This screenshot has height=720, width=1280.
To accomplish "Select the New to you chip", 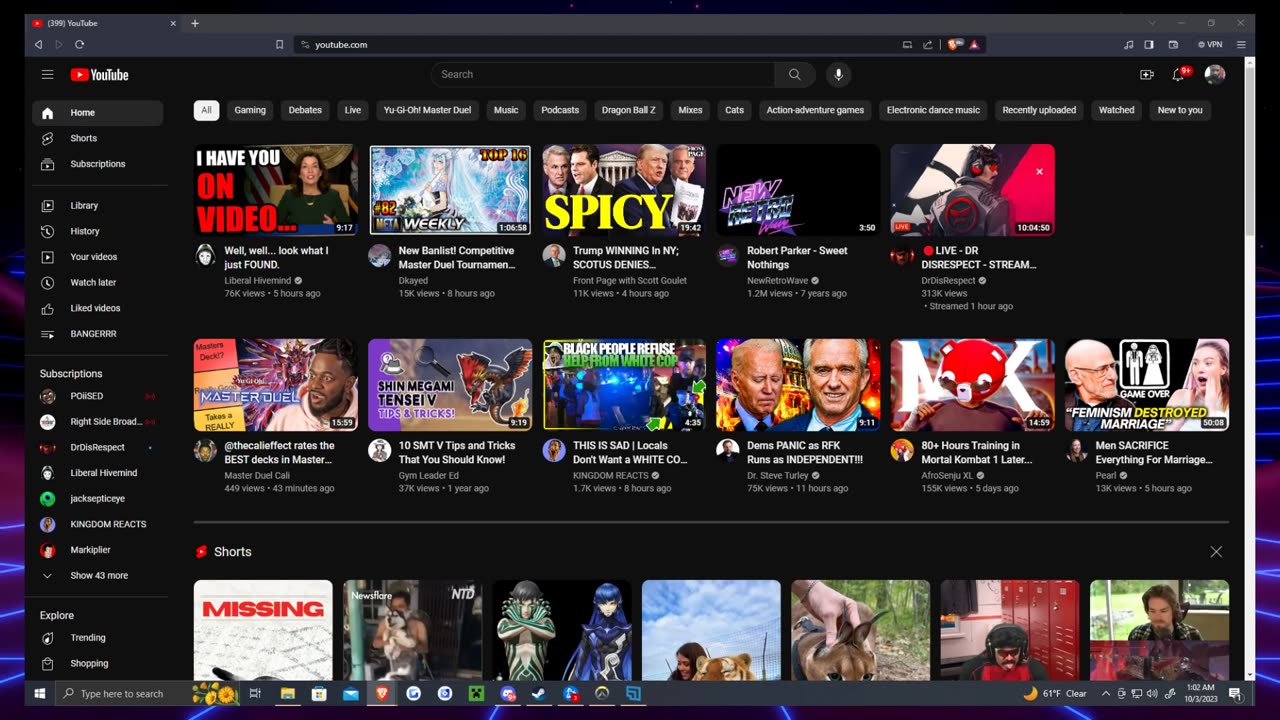I will [x=1180, y=110].
